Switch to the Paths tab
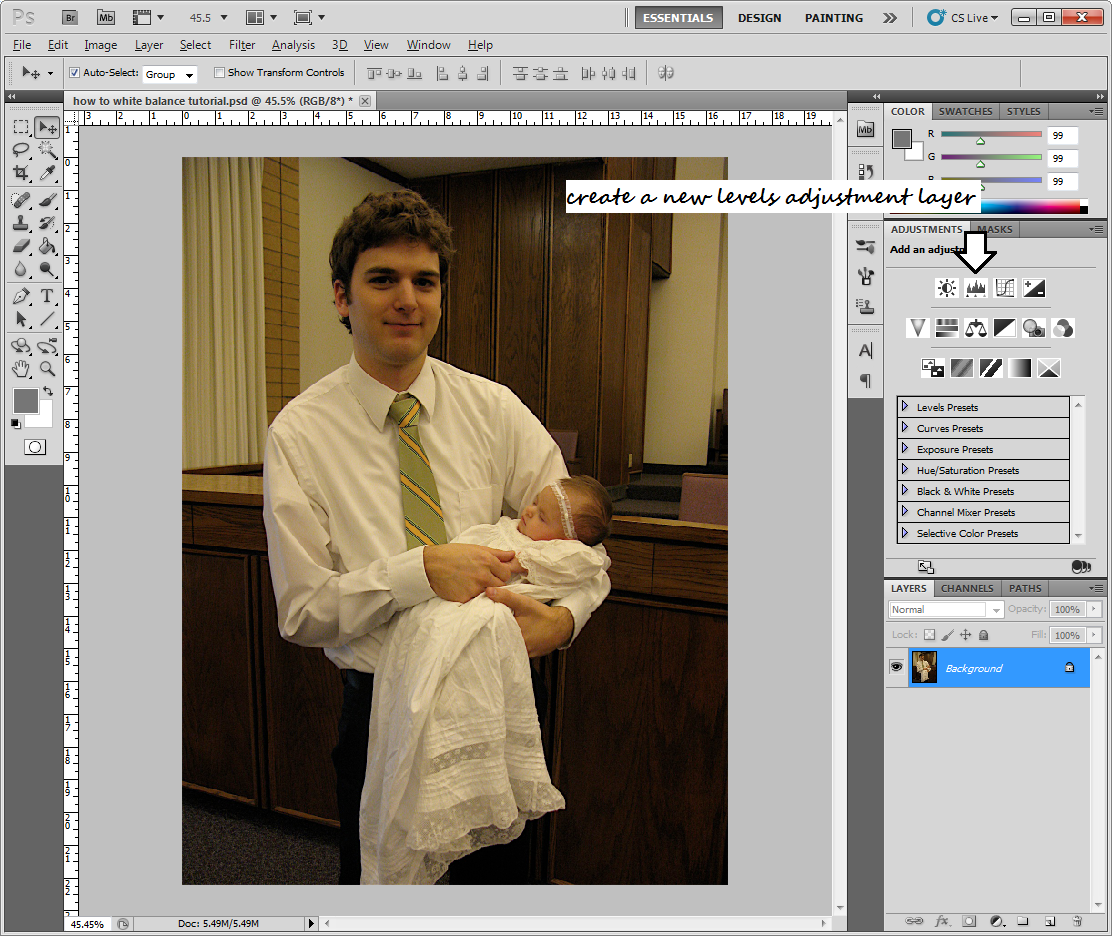1112x936 pixels. [x=1025, y=589]
